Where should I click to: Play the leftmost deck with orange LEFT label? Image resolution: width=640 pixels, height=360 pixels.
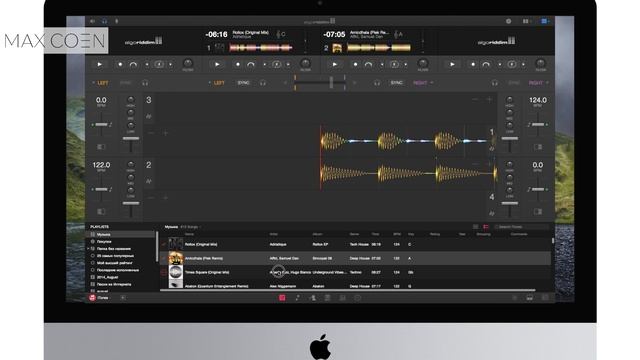99,64
